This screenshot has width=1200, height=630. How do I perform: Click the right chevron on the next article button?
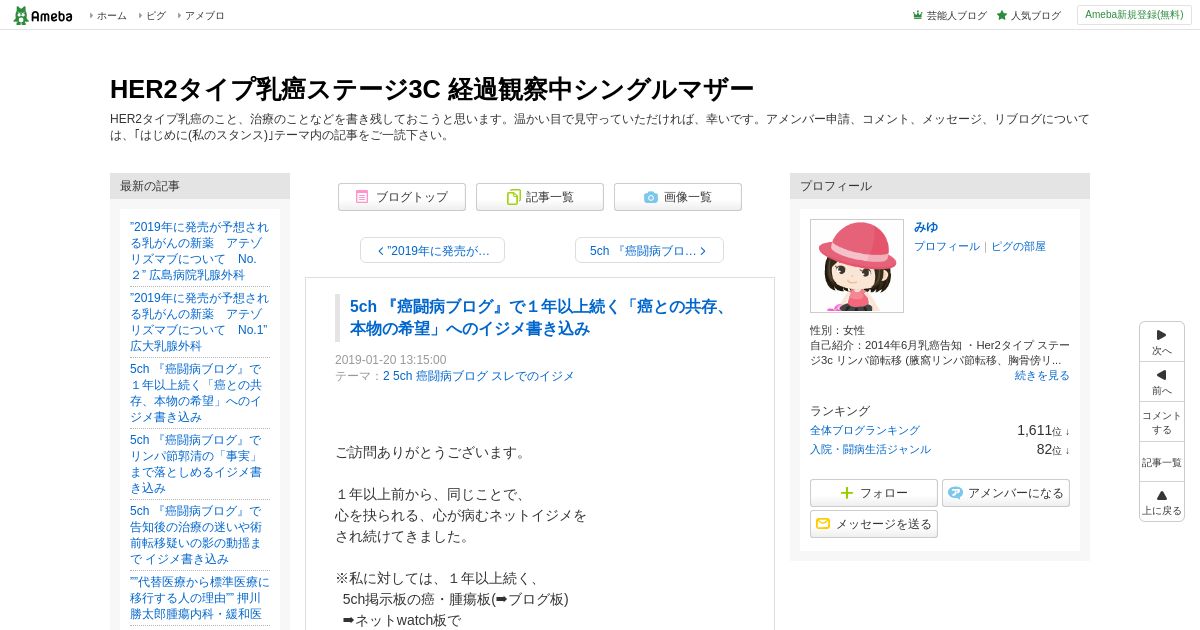(703, 251)
